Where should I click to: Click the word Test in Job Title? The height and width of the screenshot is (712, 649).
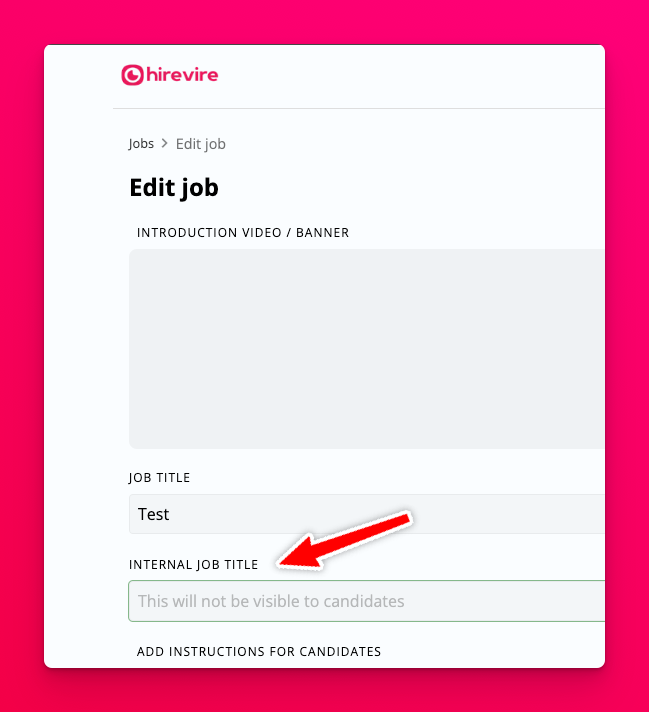point(154,514)
